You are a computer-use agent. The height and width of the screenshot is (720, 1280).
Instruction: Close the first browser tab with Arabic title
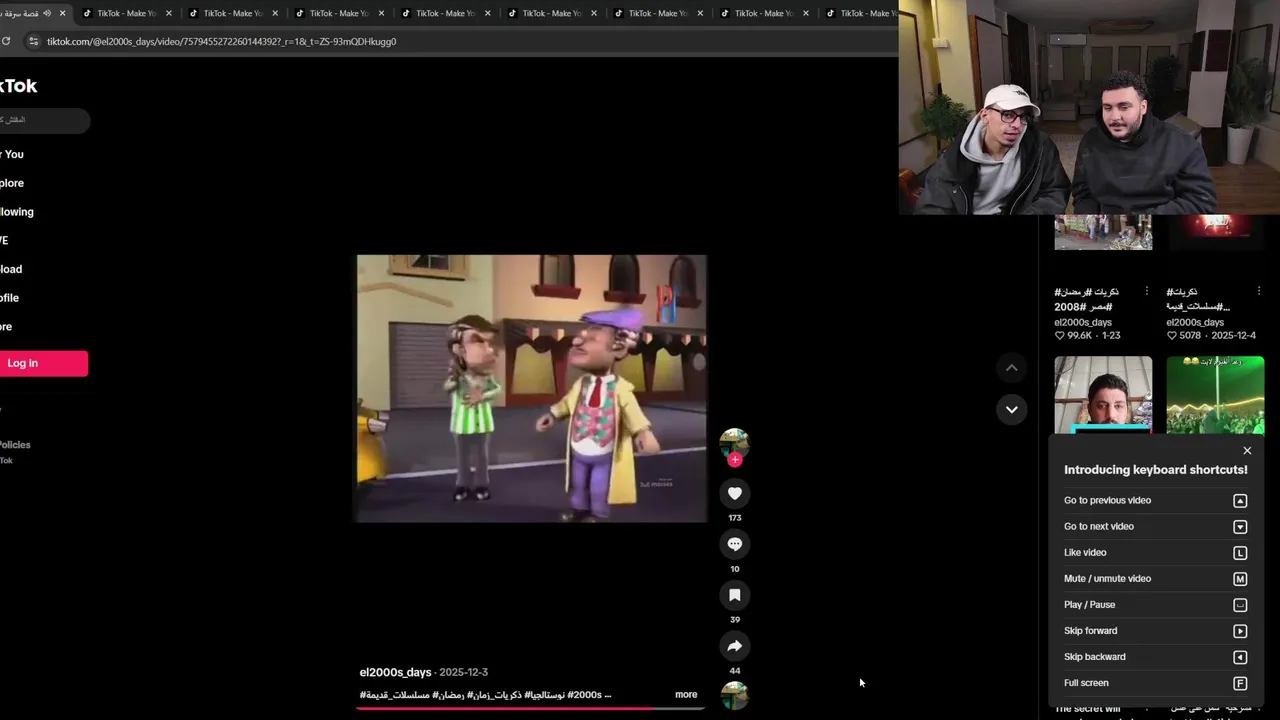click(x=62, y=13)
